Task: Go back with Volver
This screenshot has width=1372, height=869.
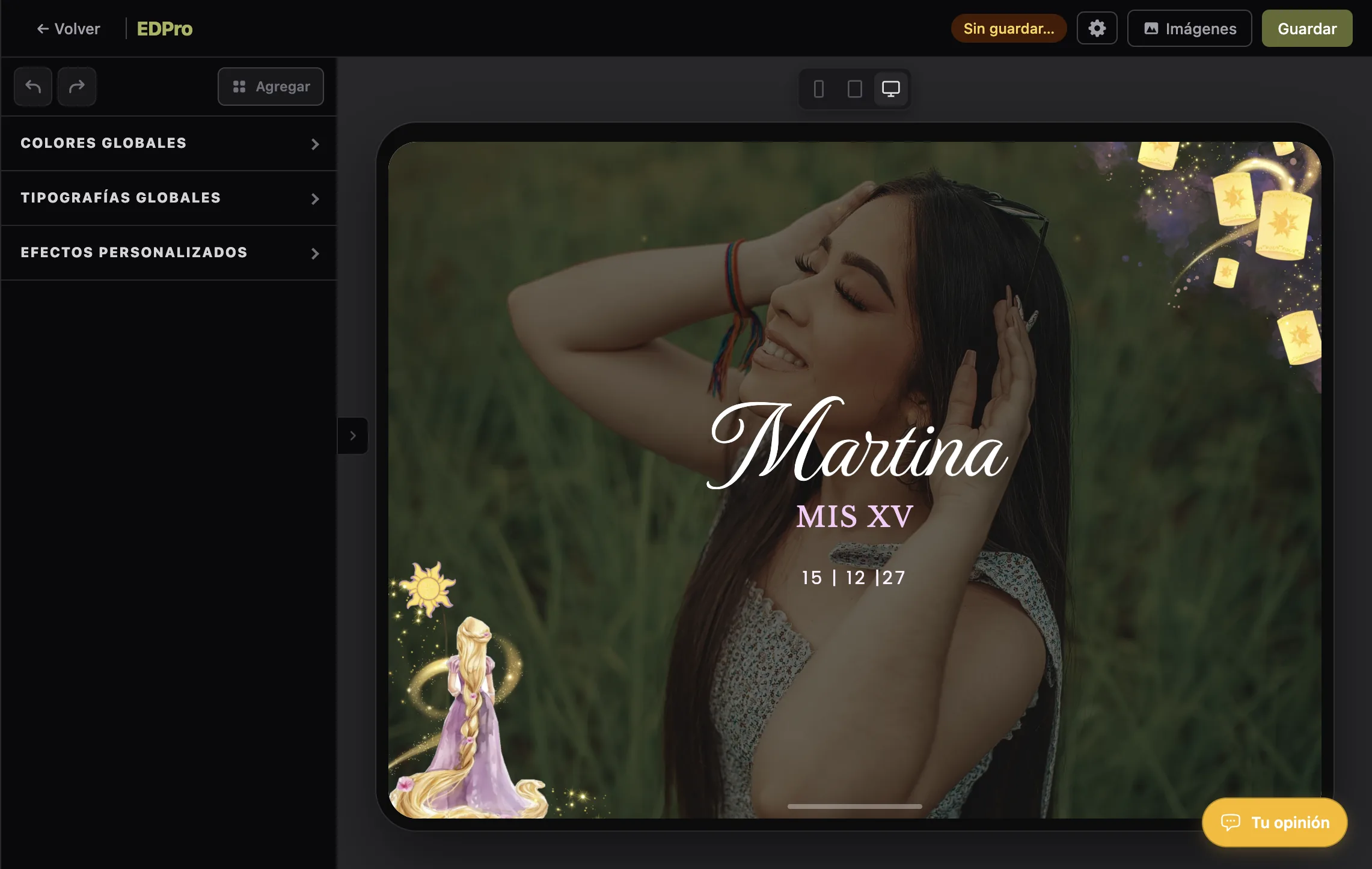Action: pos(69,29)
